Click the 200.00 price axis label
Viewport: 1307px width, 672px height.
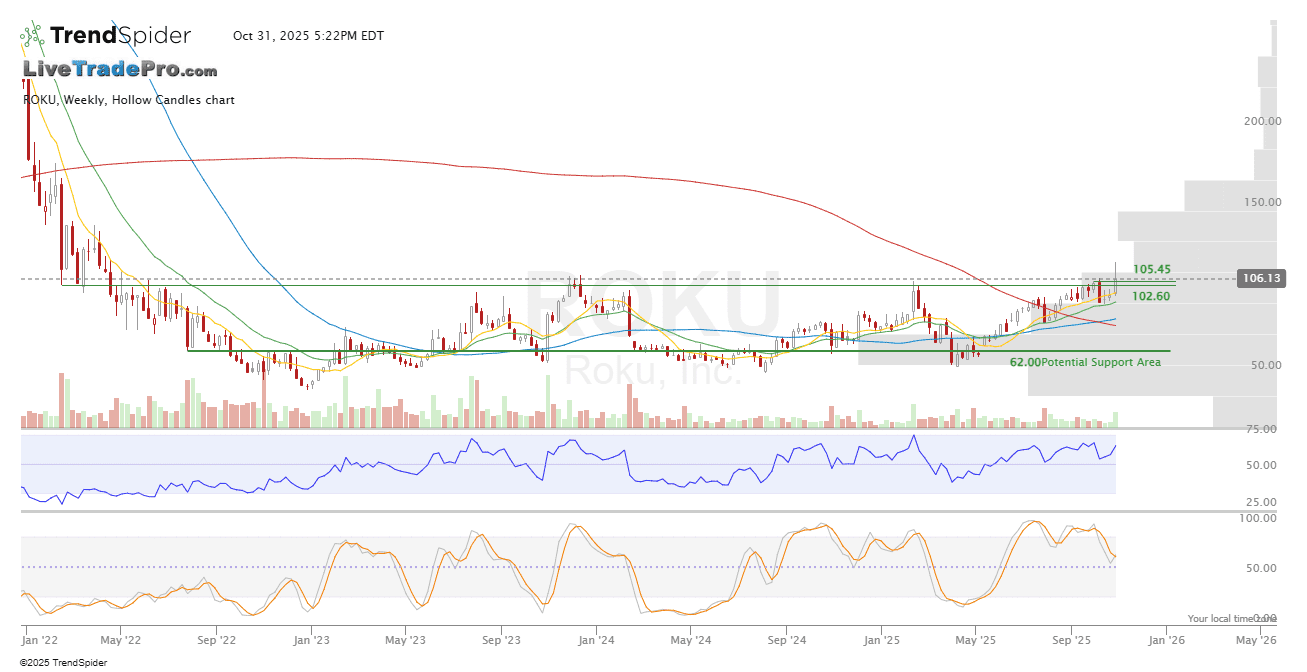(1262, 121)
